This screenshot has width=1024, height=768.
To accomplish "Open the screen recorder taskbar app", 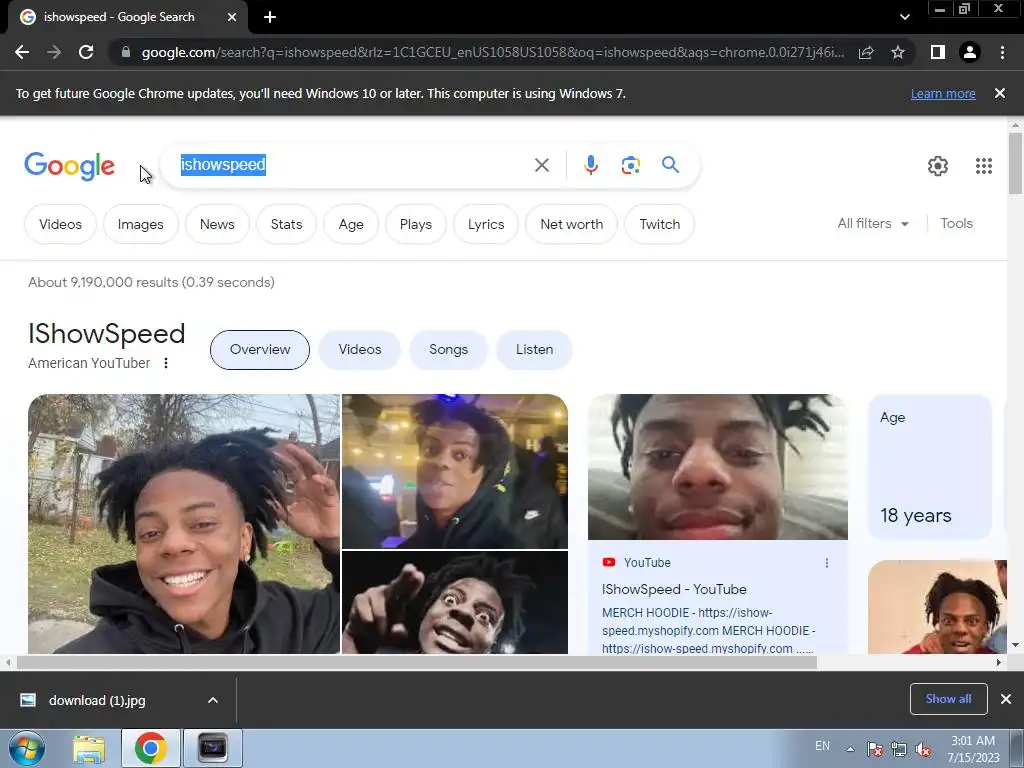I will pos(212,748).
